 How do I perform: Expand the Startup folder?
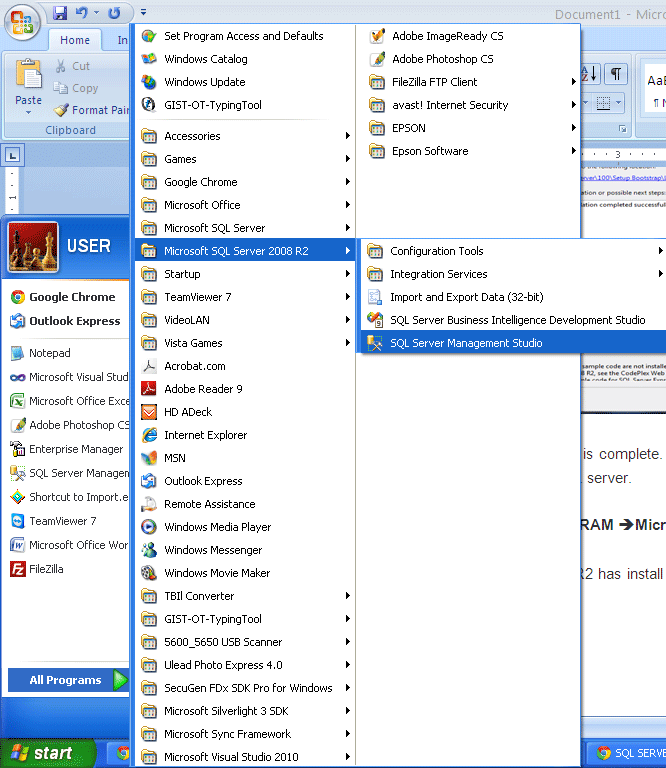pos(244,274)
